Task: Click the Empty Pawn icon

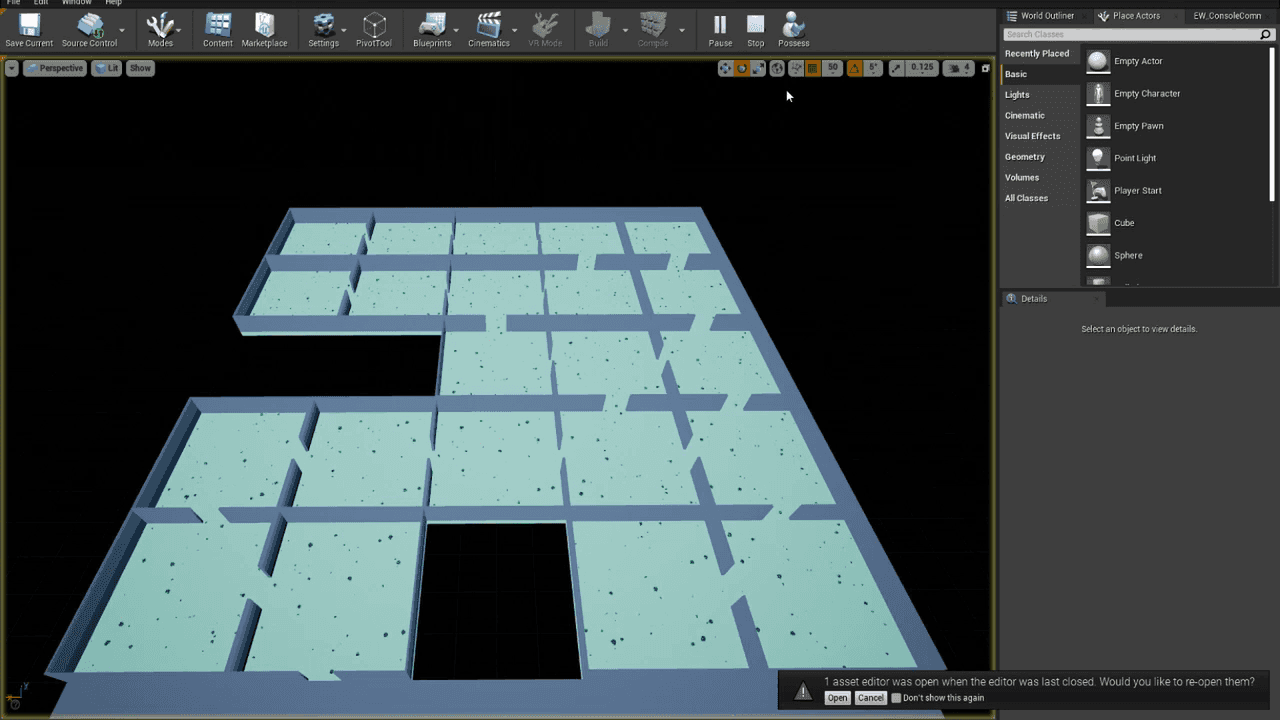Action: coord(1098,126)
